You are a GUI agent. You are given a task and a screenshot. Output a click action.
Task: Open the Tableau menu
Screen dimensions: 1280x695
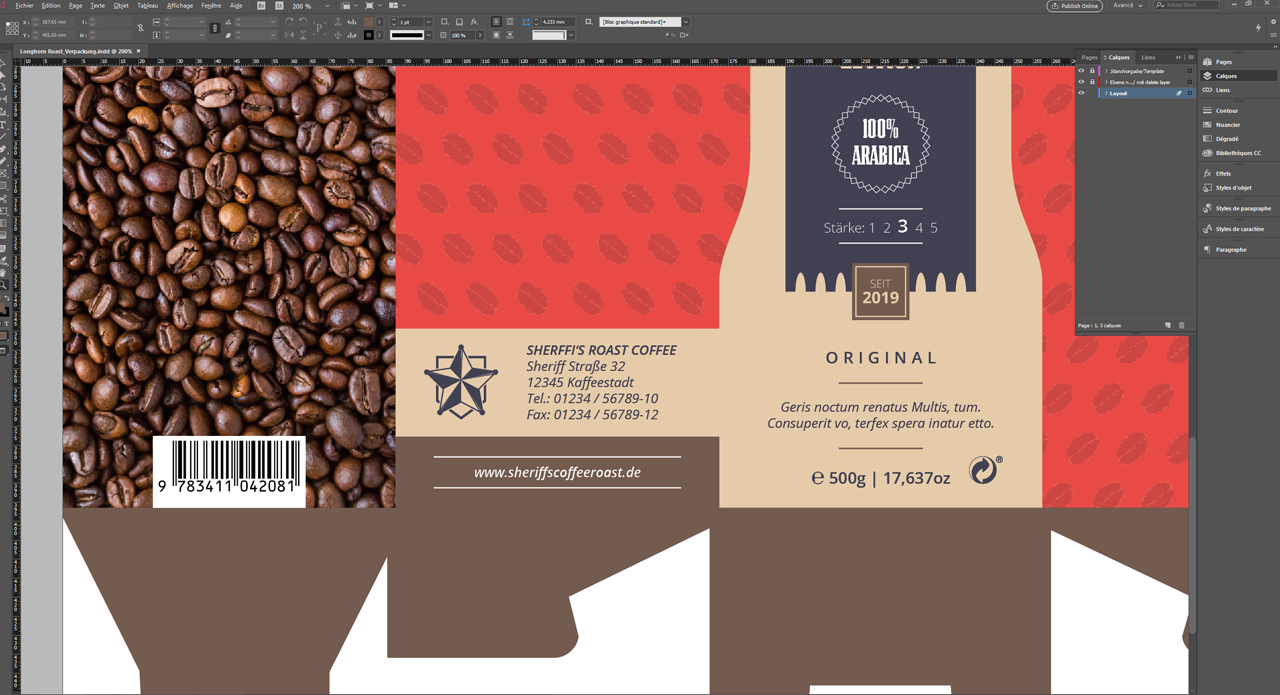tap(148, 6)
